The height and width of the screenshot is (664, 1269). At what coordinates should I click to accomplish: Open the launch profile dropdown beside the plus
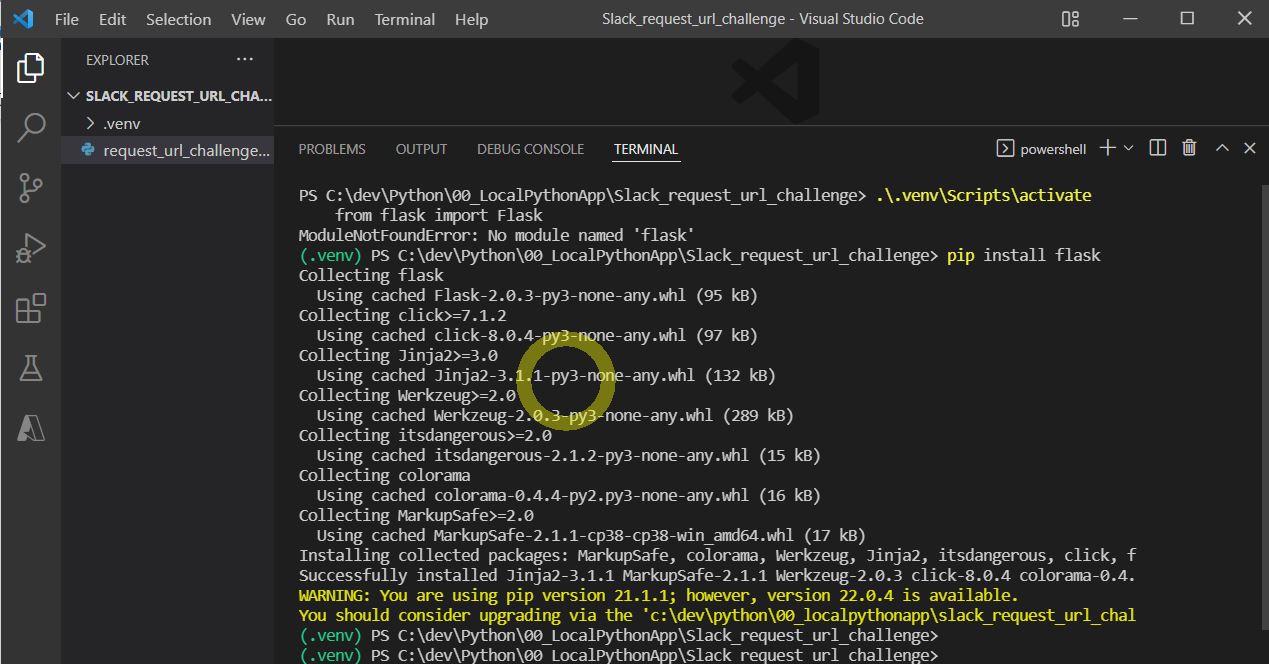[x=1129, y=148]
